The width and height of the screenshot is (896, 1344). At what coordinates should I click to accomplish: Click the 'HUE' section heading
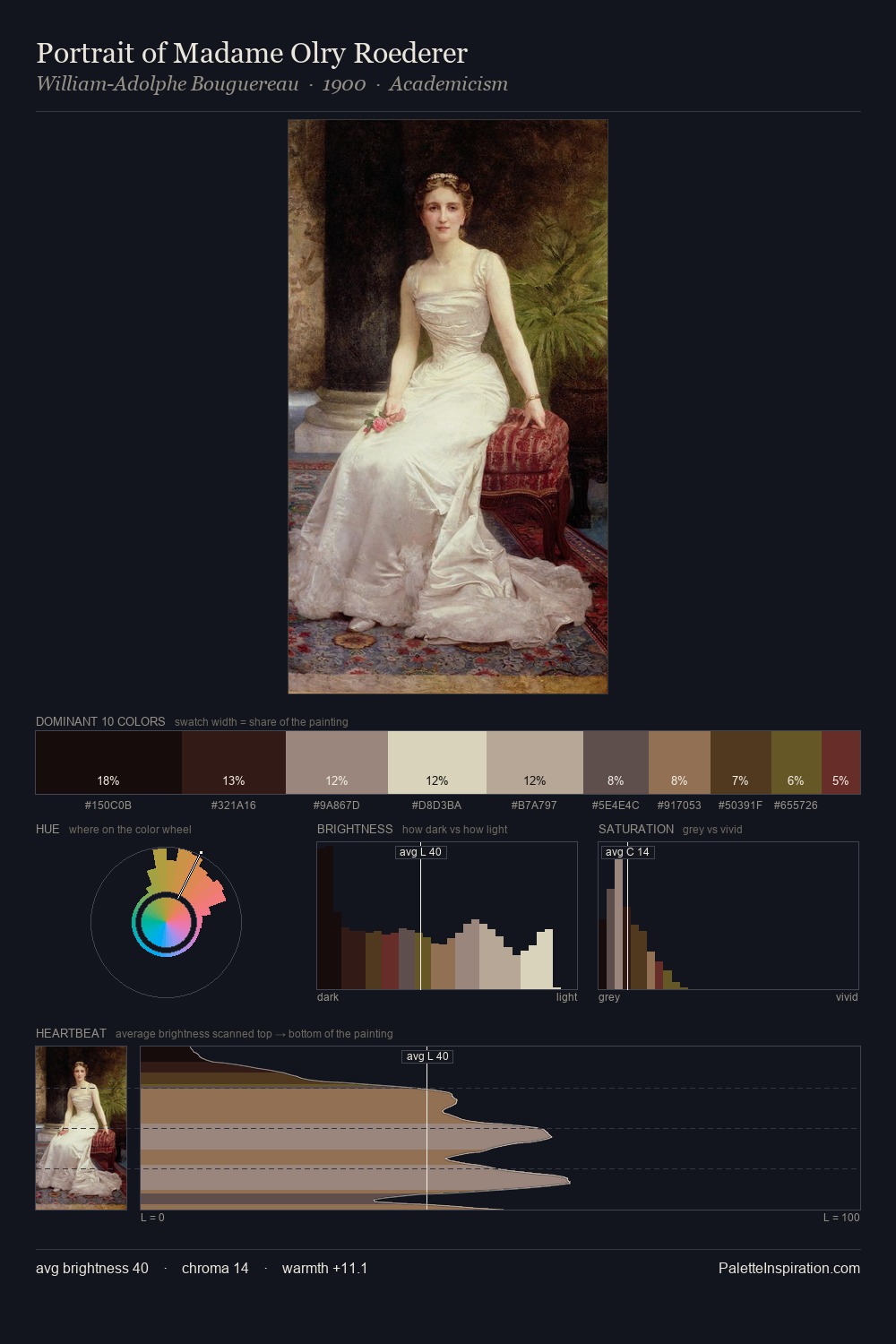point(47,829)
